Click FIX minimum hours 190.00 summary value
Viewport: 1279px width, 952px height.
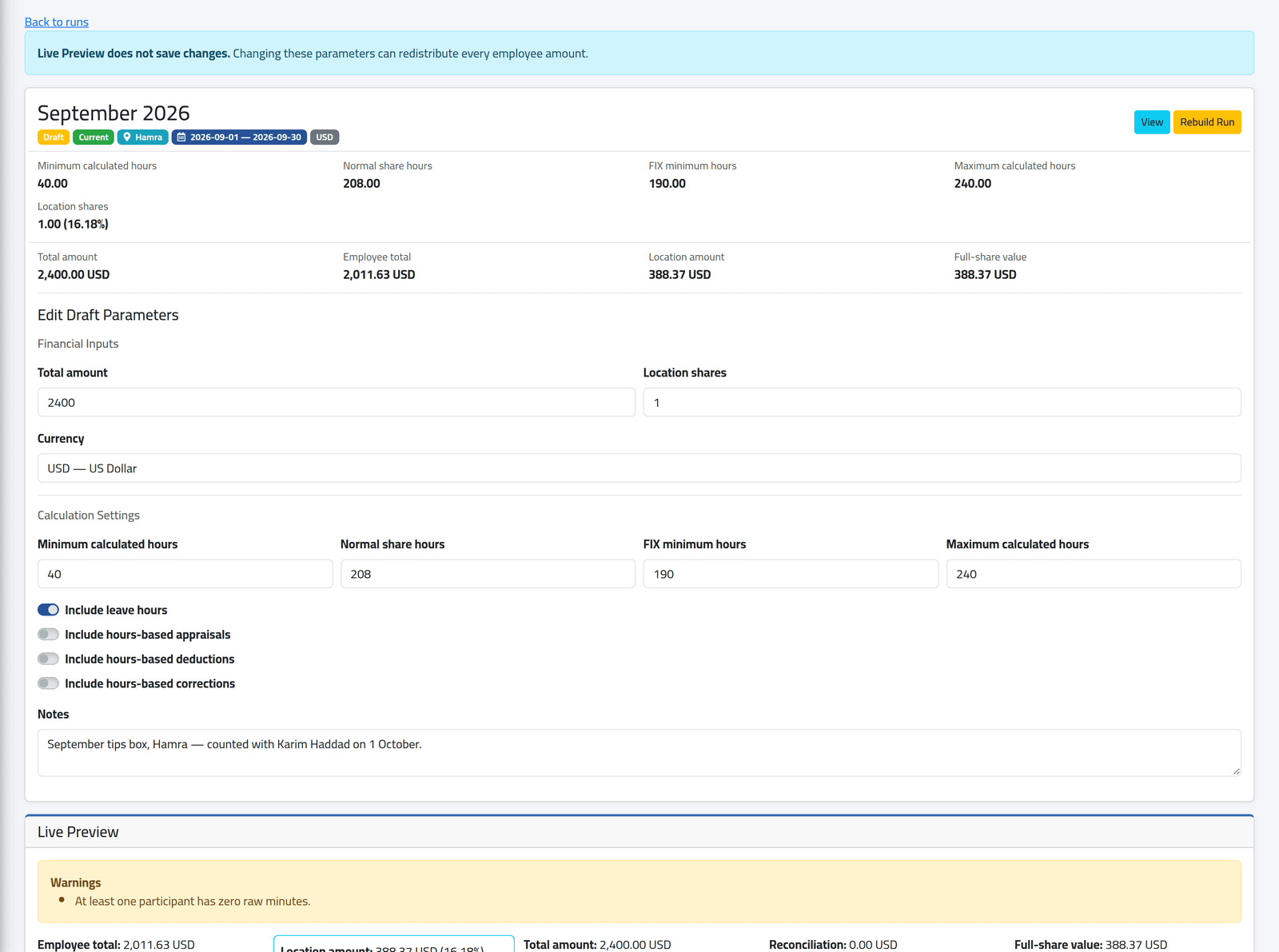667,183
